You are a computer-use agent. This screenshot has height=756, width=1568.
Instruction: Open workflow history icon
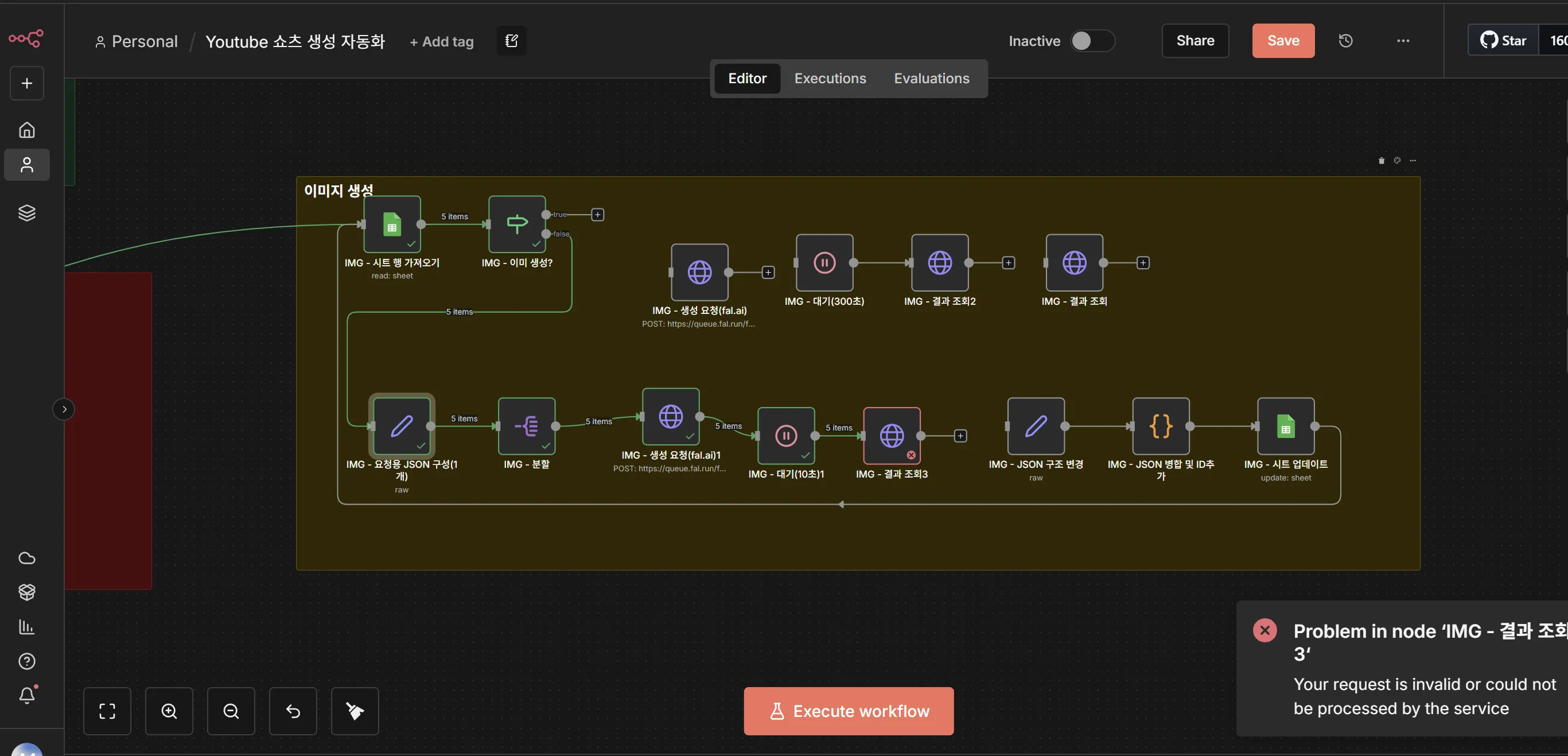tap(1345, 41)
